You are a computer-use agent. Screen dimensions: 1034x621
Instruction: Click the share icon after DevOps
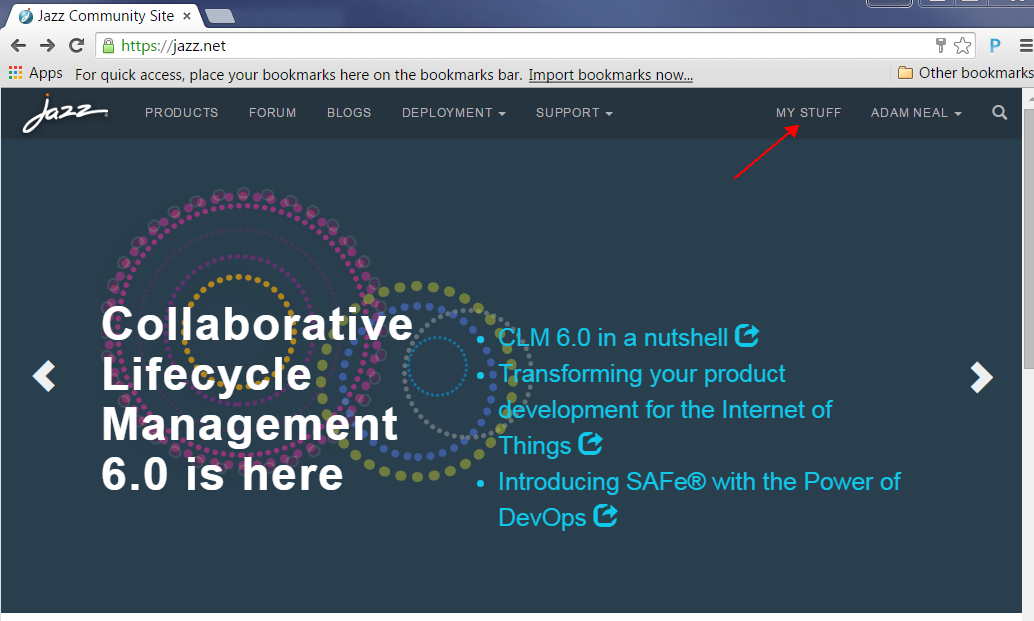click(x=605, y=516)
